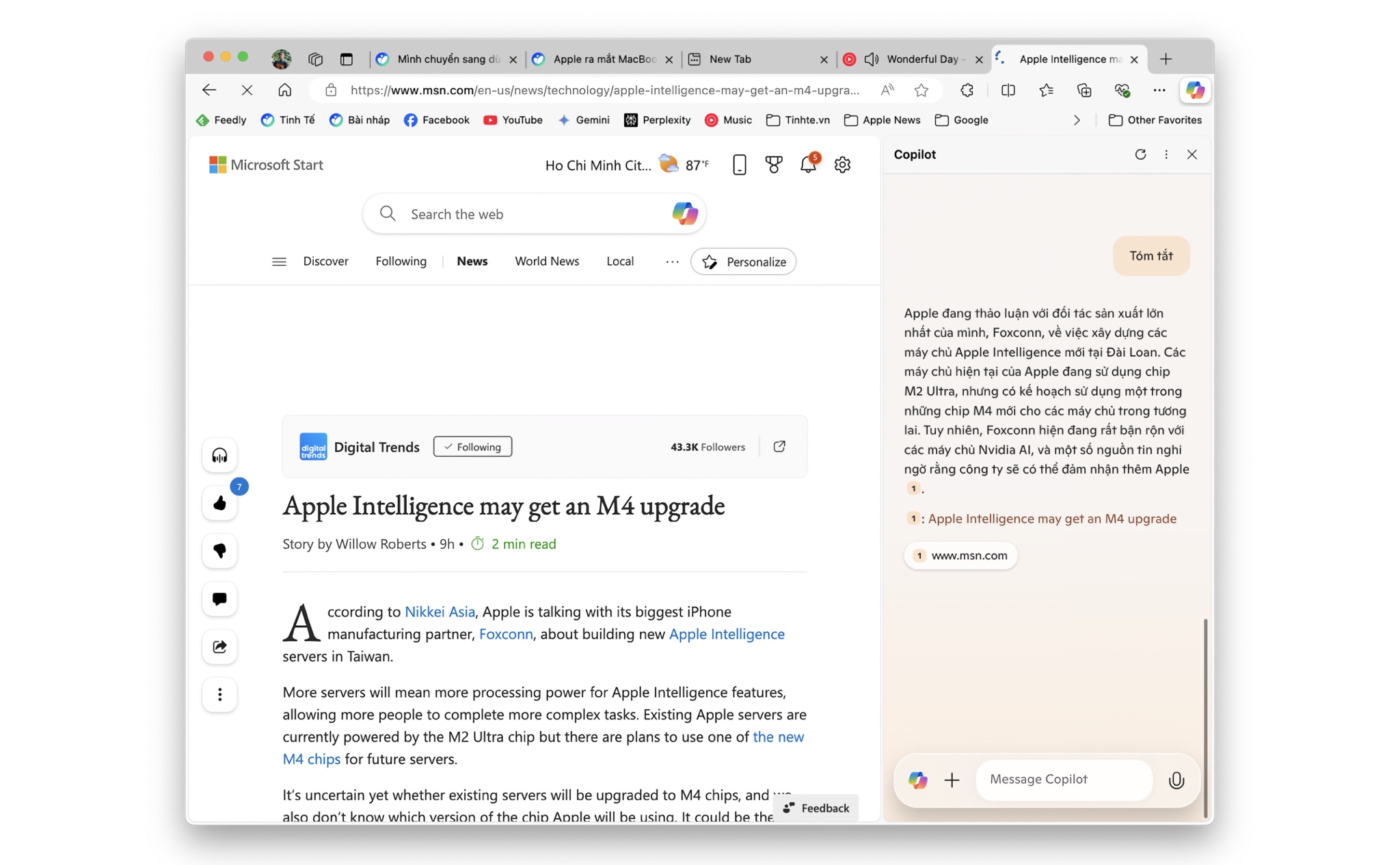Expand the Following source filter
This screenshot has width=1400, height=865.
click(401, 262)
